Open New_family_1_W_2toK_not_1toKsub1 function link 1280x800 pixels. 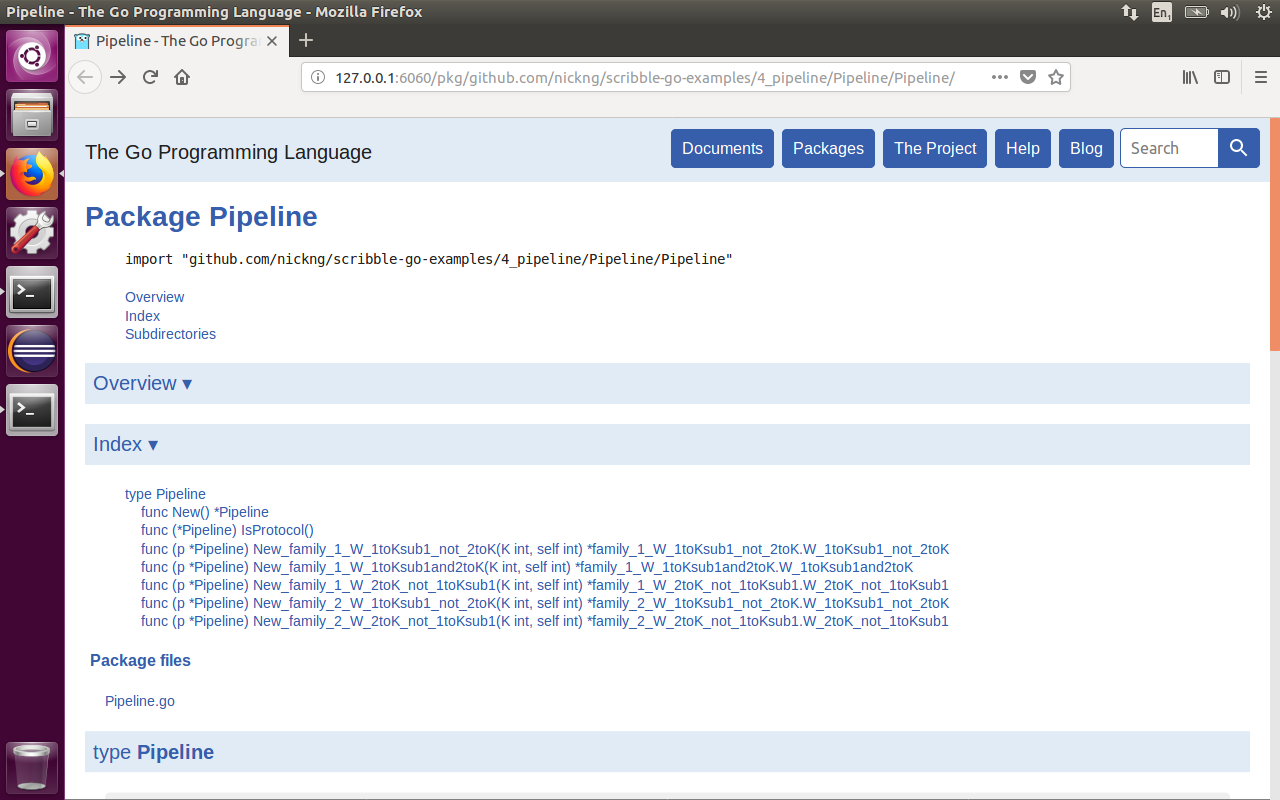pyautogui.click(x=545, y=585)
